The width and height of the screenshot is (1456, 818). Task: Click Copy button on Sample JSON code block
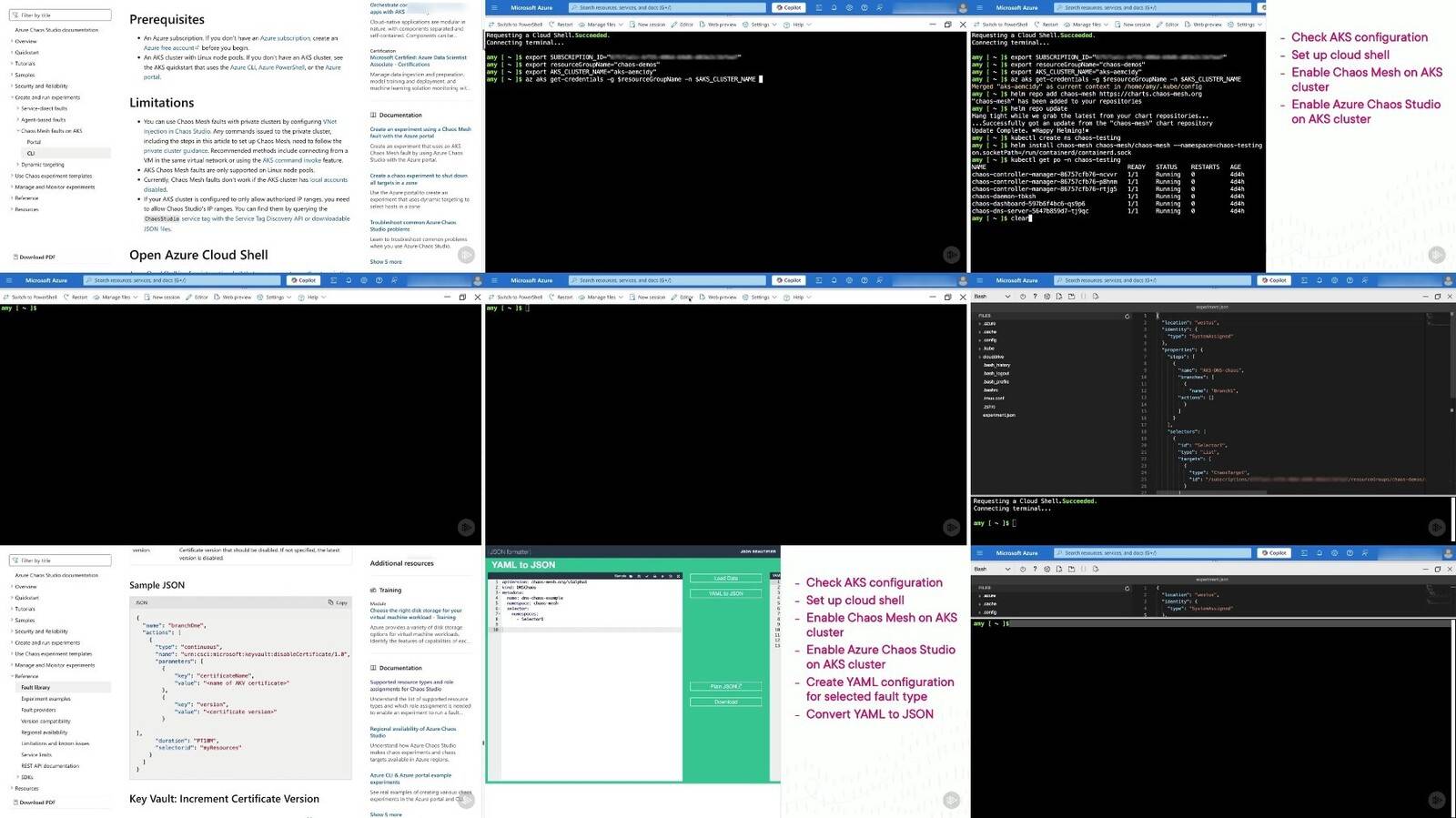click(338, 602)
